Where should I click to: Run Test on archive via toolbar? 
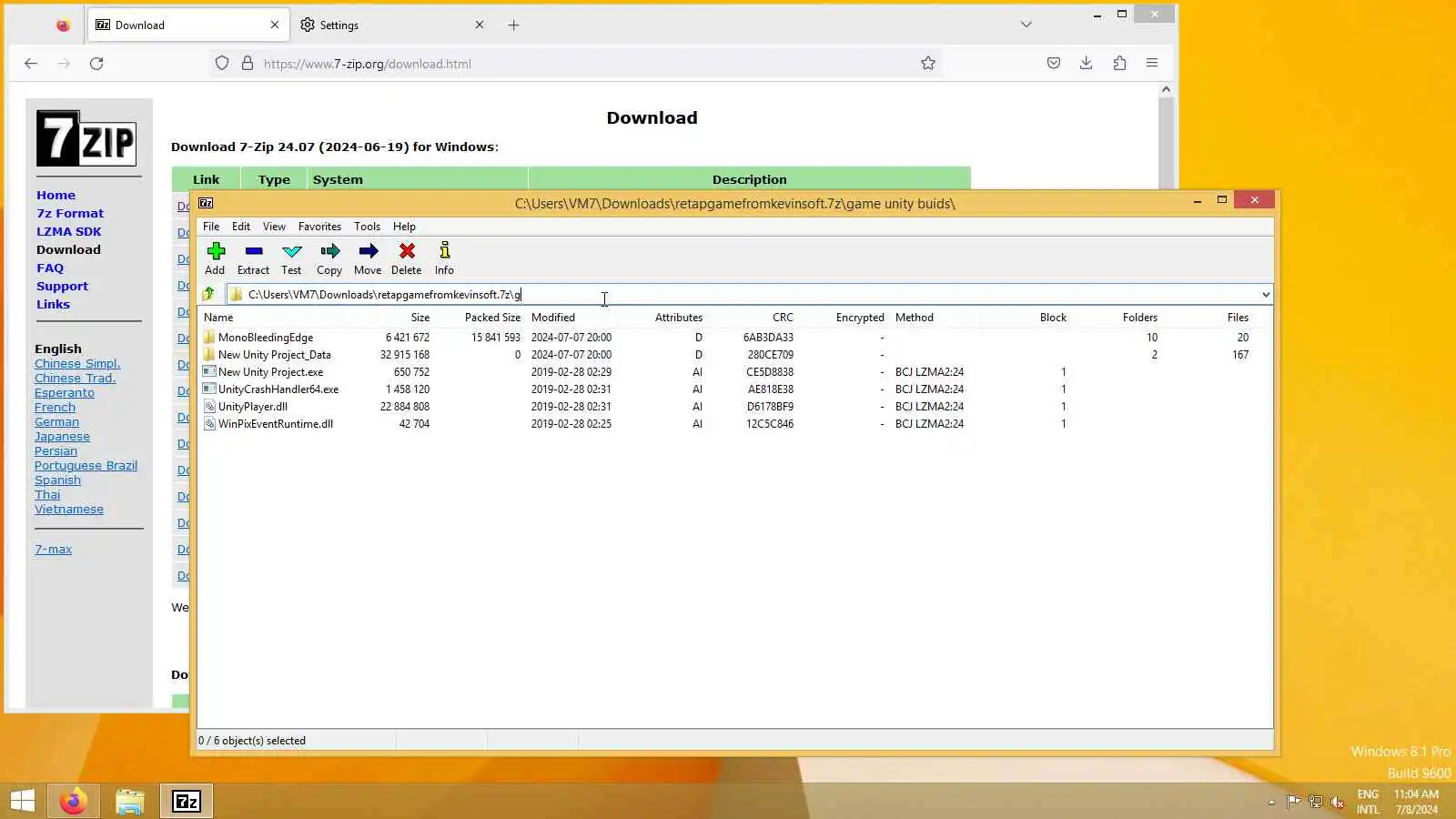pos(291,258)
